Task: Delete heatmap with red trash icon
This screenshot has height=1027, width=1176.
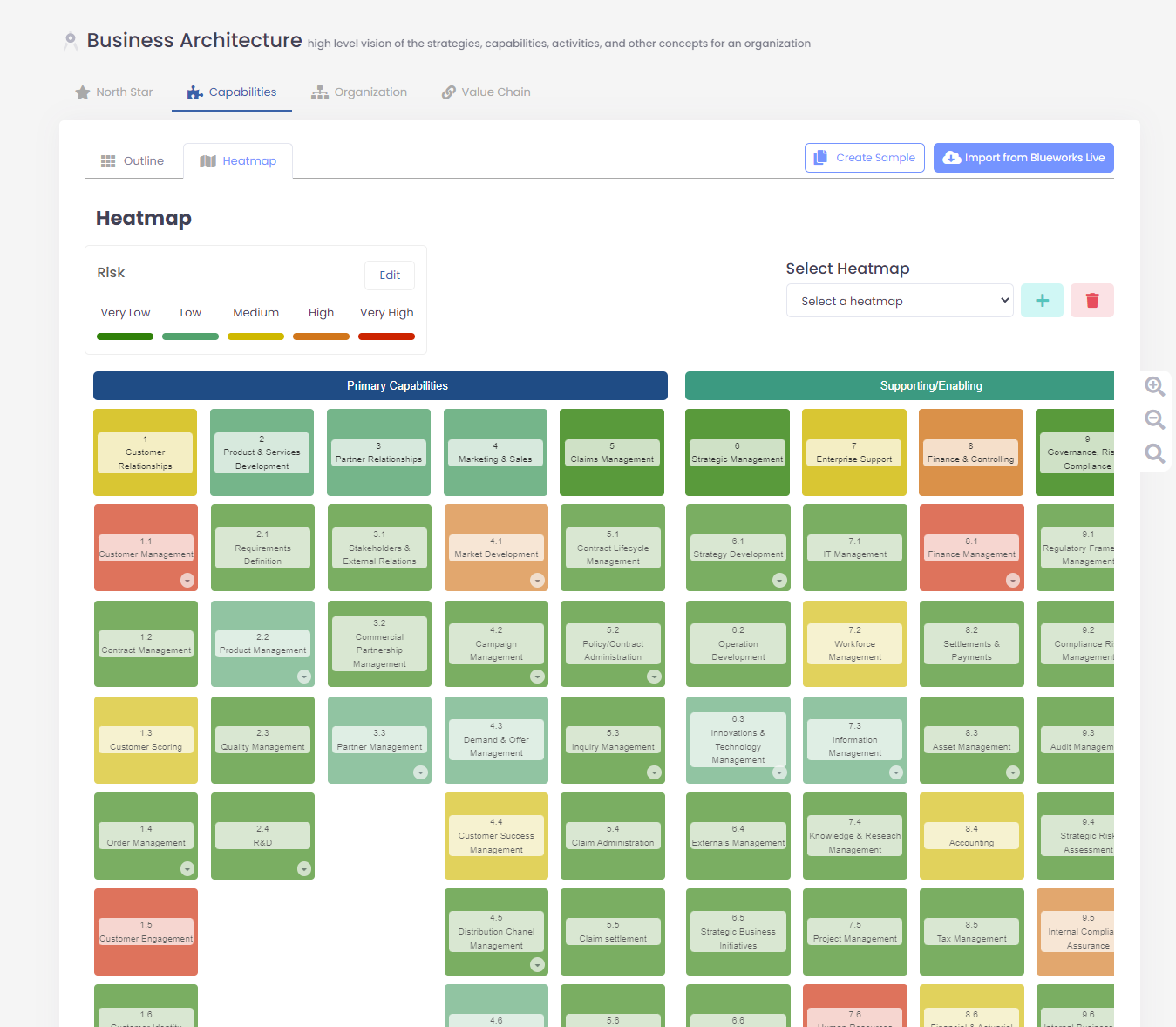Action: coord(1091,301)
